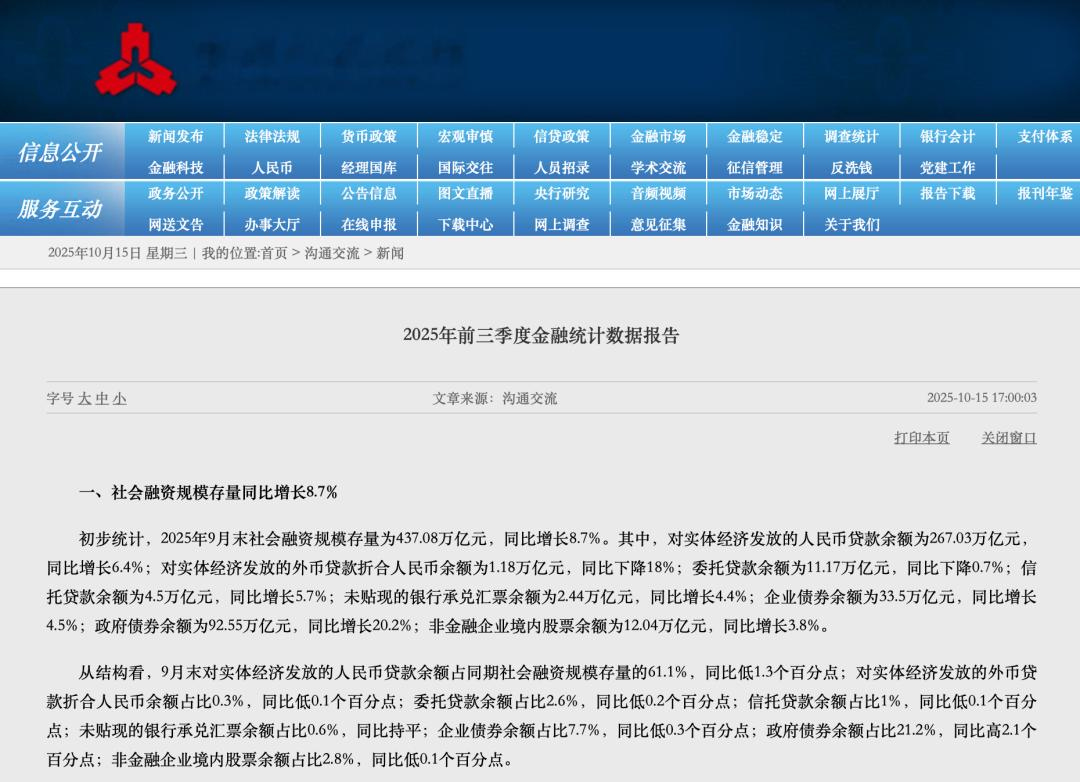Navigate to 沟通交流 in the breadcrumb
The image size is (1080, 782).
pyautogui.click(x=331, y=254)
